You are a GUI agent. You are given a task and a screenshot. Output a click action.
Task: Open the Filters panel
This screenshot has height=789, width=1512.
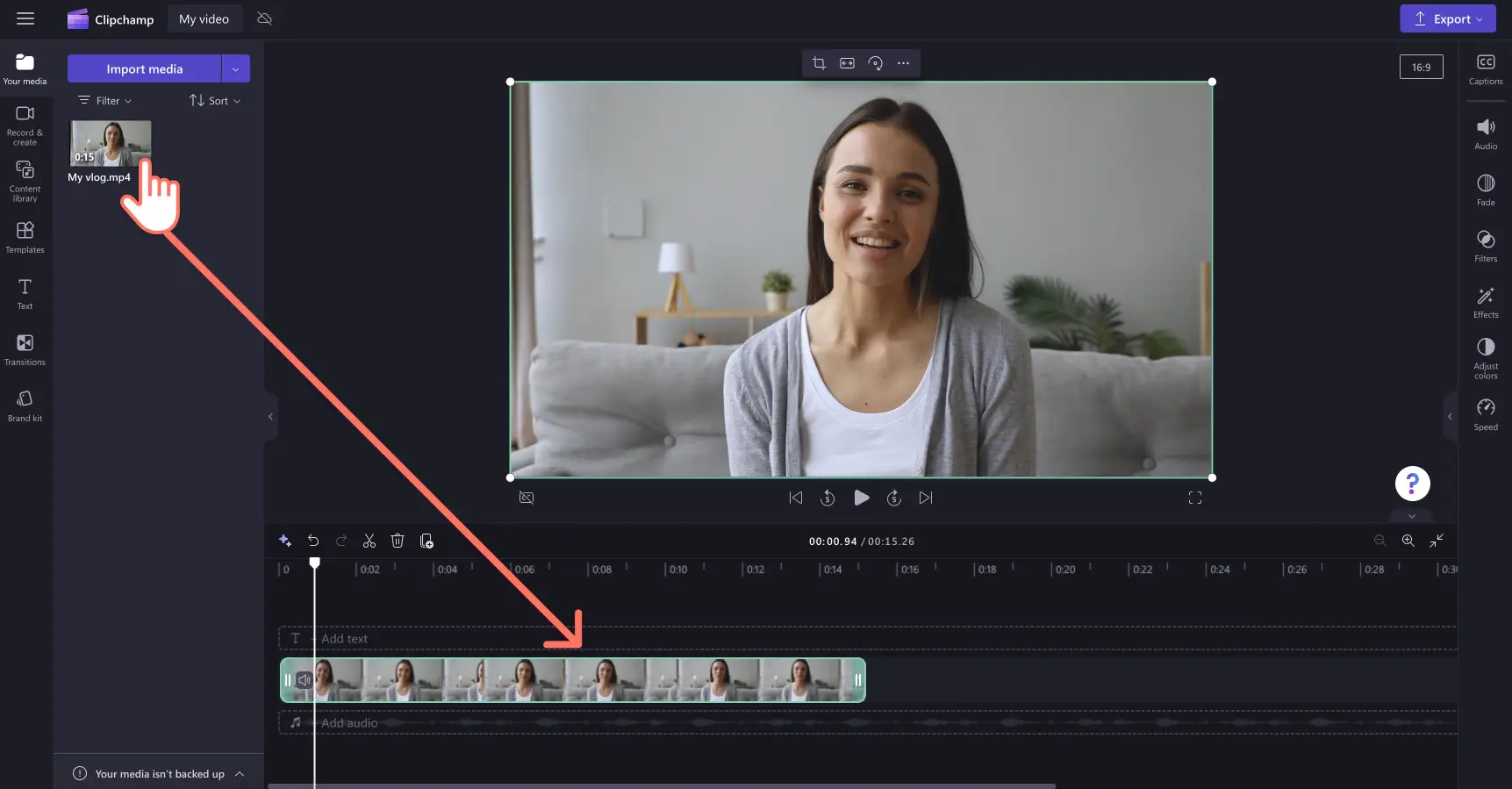click(1486, 247)
